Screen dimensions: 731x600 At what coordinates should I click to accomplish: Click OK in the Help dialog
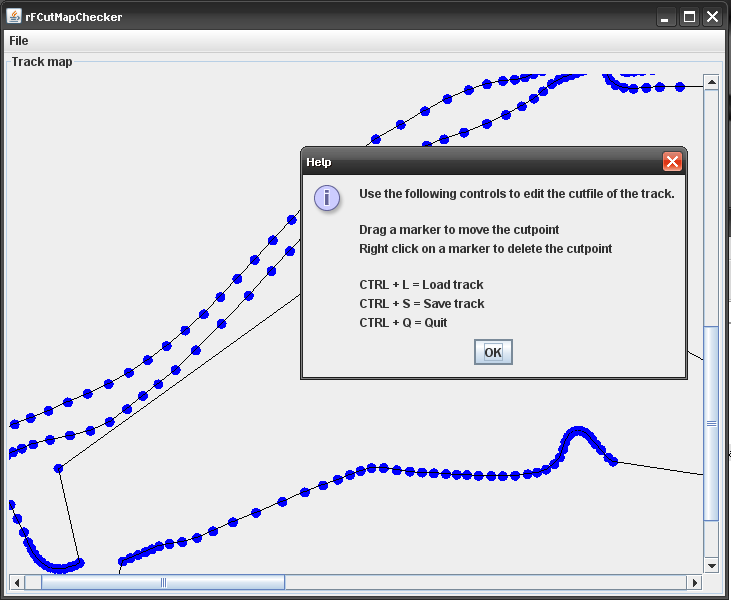[x=493, y=352]
